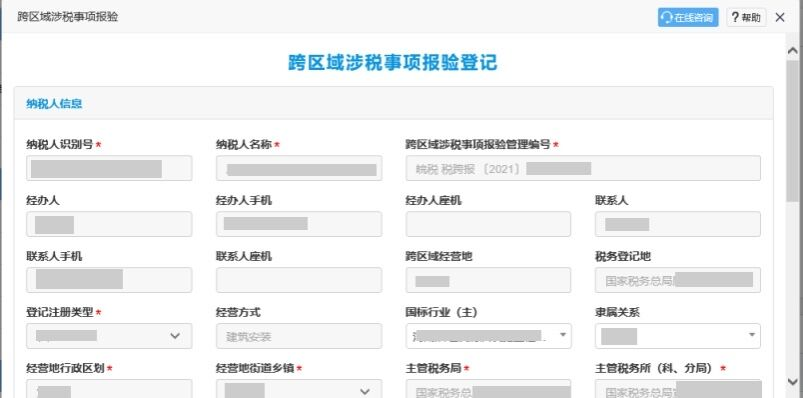Click the 跨区域涉税事项报验登记 page title
803x398 pixels.
pos(393,62)
